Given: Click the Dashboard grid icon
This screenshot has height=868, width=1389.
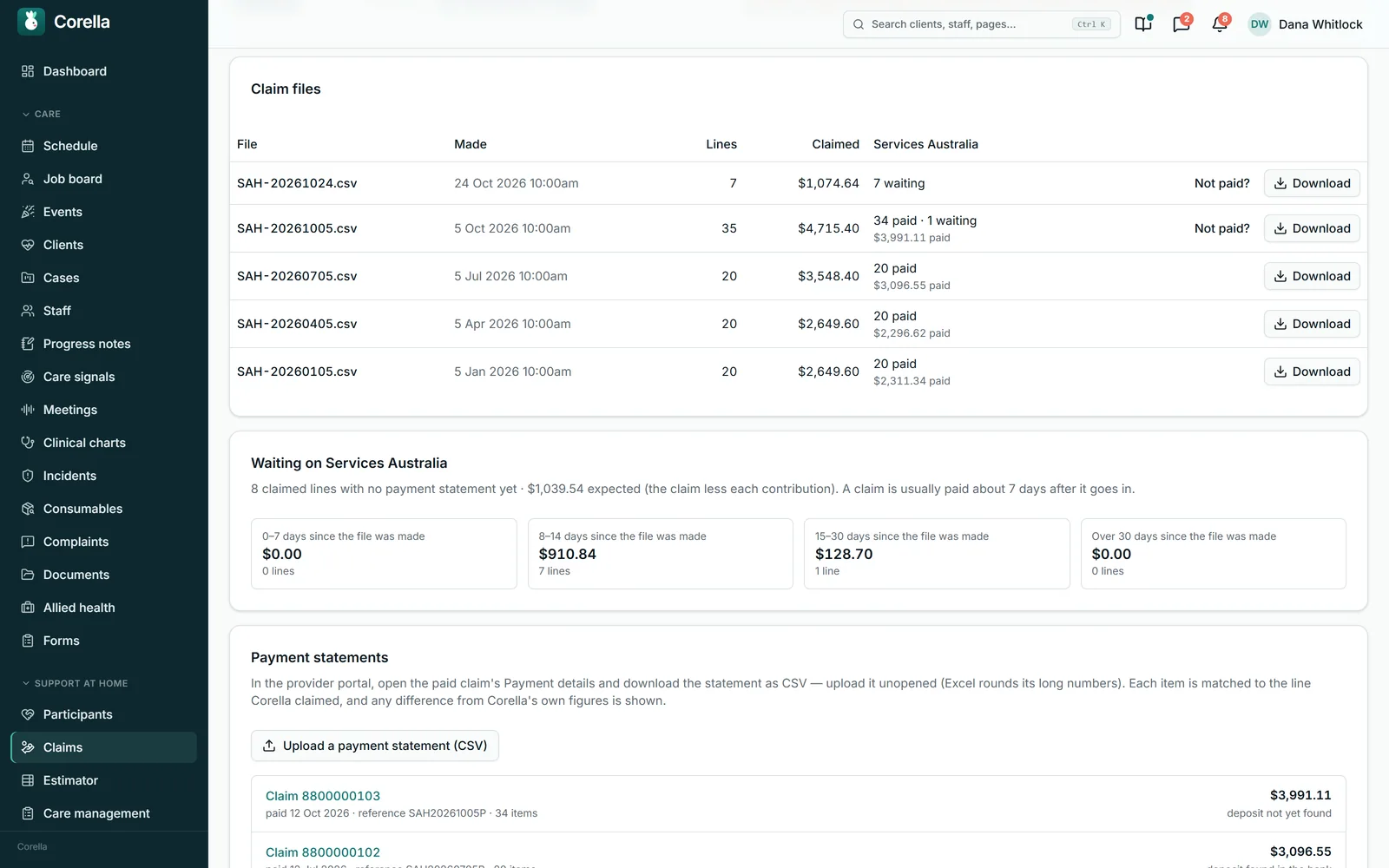Looking at the screenshot, I should coord(28,71).
